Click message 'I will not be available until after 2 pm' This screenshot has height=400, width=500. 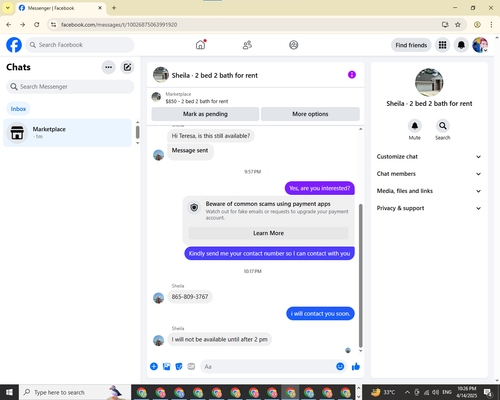coord(219,339)
